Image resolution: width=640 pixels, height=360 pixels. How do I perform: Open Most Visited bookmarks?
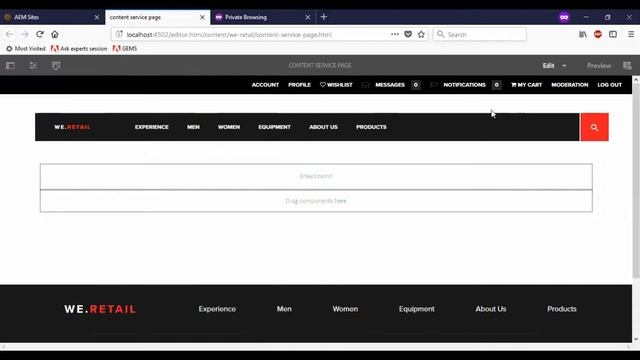tap(26, 49)
